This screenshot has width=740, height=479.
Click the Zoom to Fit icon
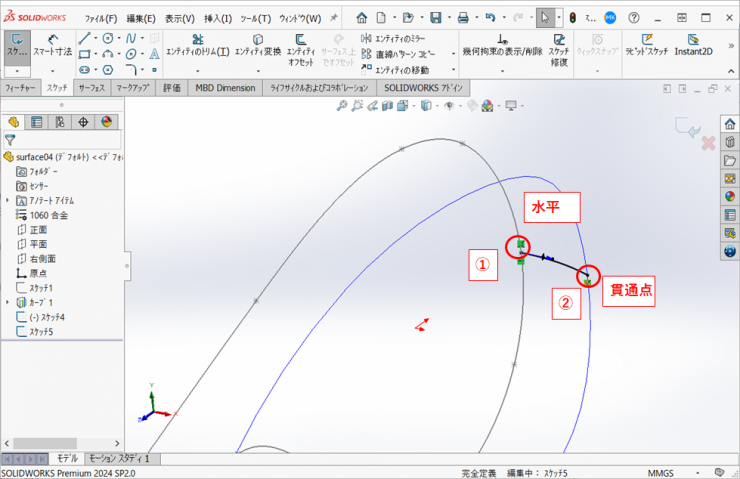point(342,106)
